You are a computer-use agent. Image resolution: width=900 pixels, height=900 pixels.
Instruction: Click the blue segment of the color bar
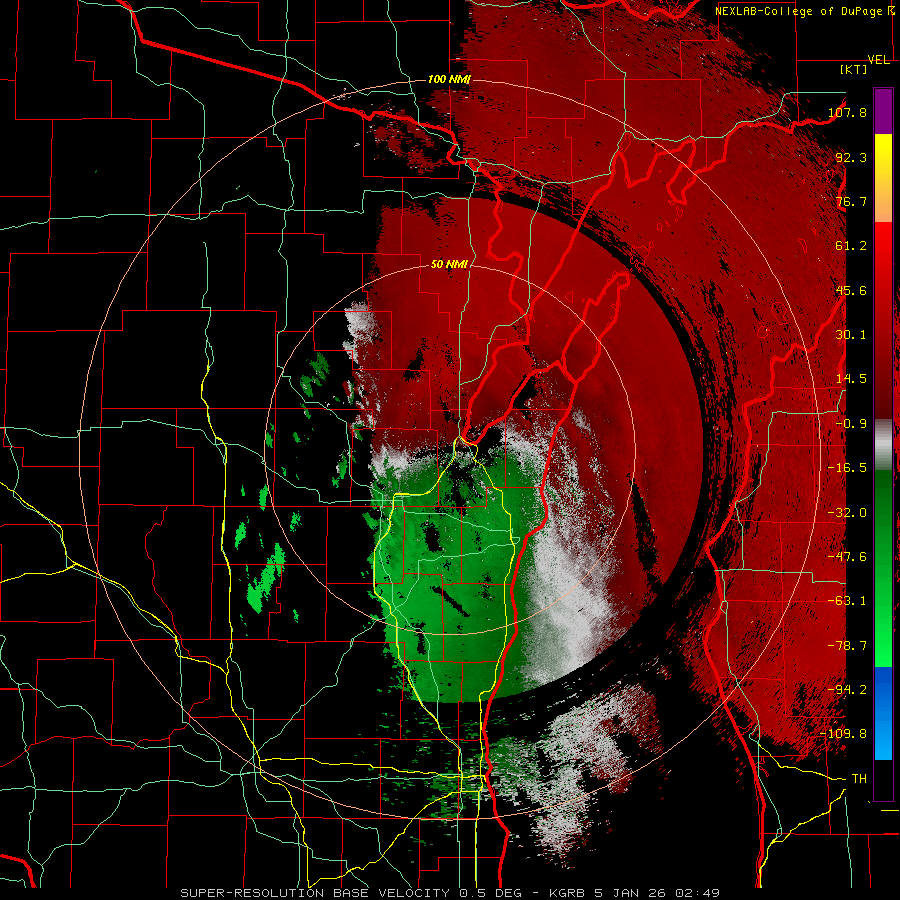pos(883,713)
